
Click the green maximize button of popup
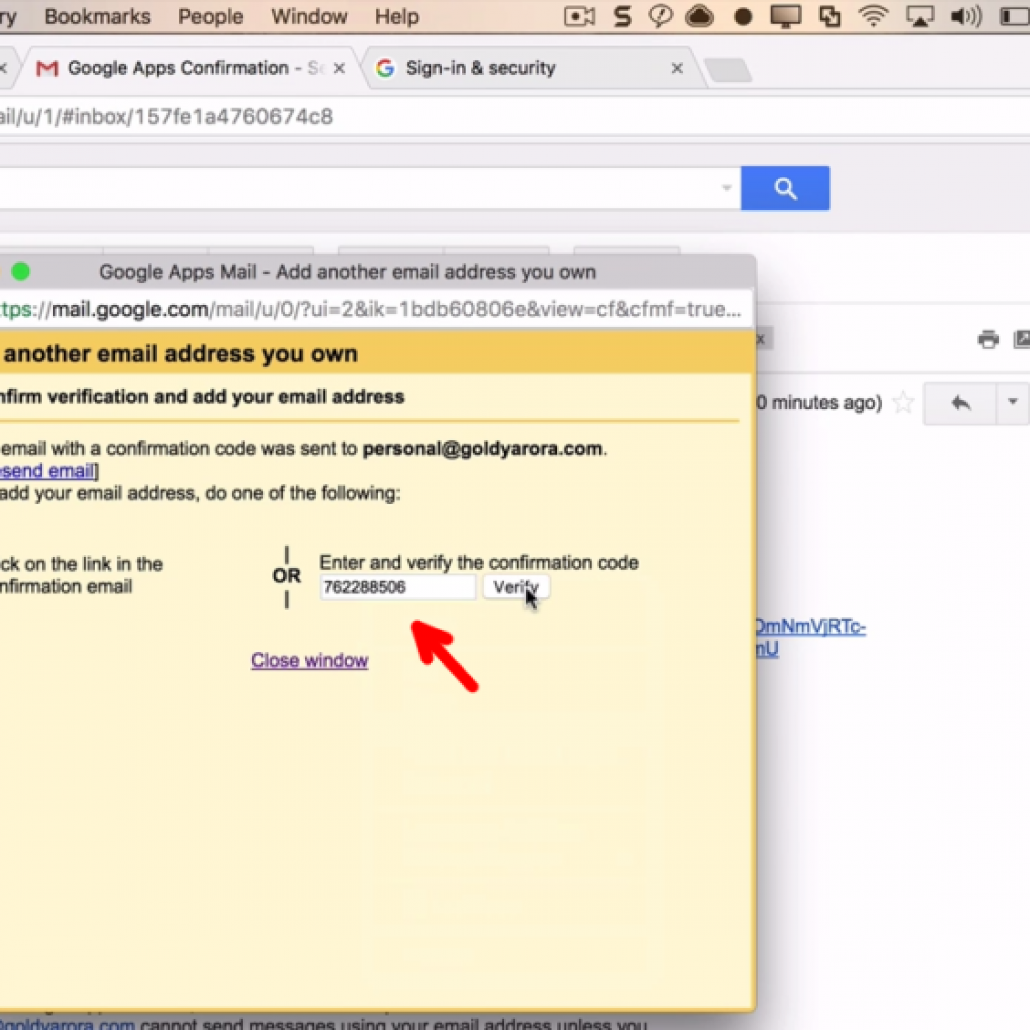[x=21, y=271]
